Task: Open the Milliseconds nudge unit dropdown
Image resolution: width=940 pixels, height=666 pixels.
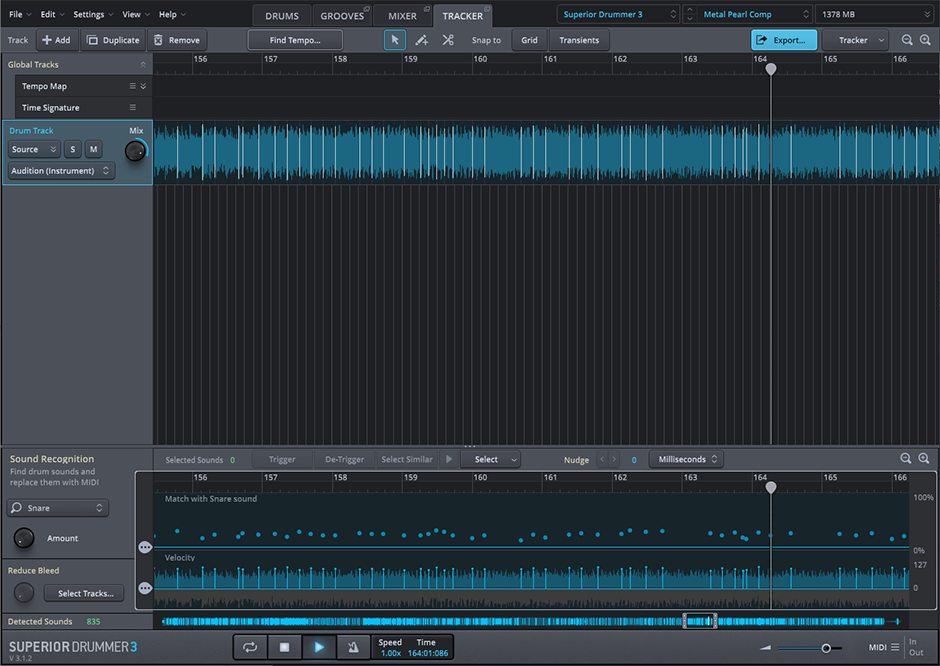Action: pos(686,460)
